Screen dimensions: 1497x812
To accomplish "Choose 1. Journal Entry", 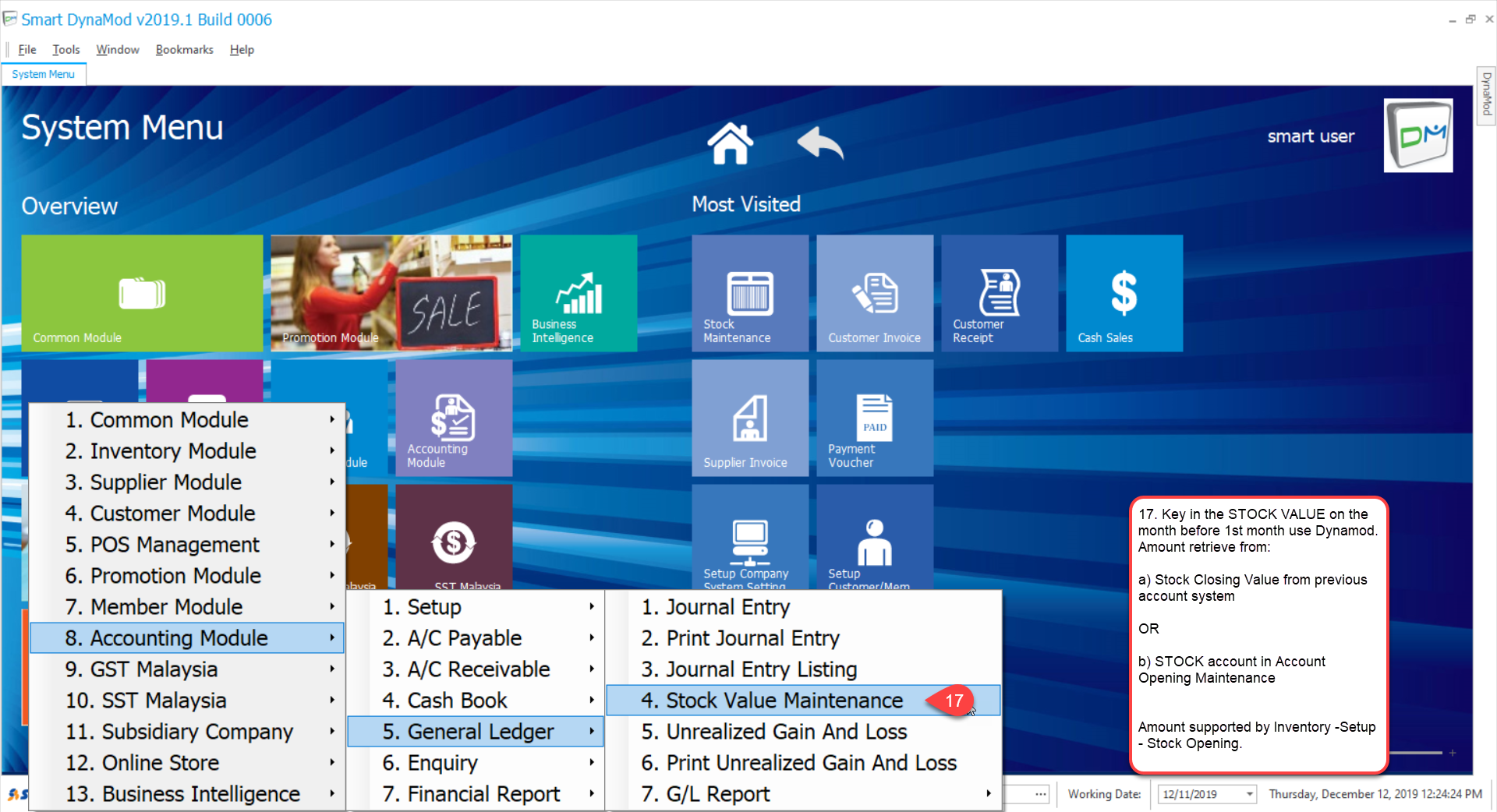I will click(x=803, y=606).
